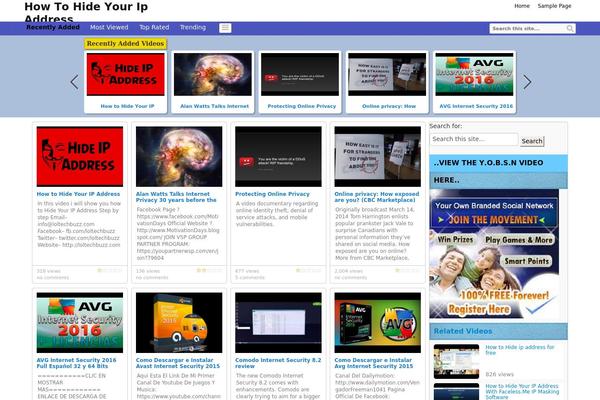This screenshot has width=600, height=400.
Task: Show next videos with right carousel arrow
Action: [x=527, y=82]
